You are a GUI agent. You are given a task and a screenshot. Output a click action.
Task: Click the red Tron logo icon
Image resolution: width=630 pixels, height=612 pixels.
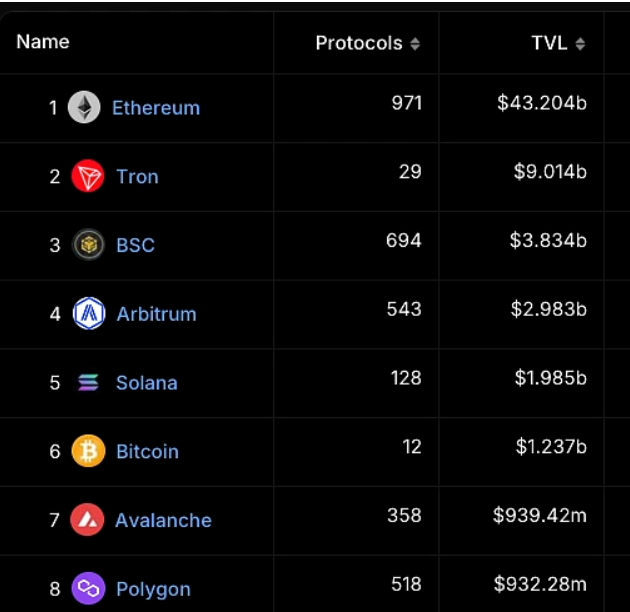click(x=88, y=176)
